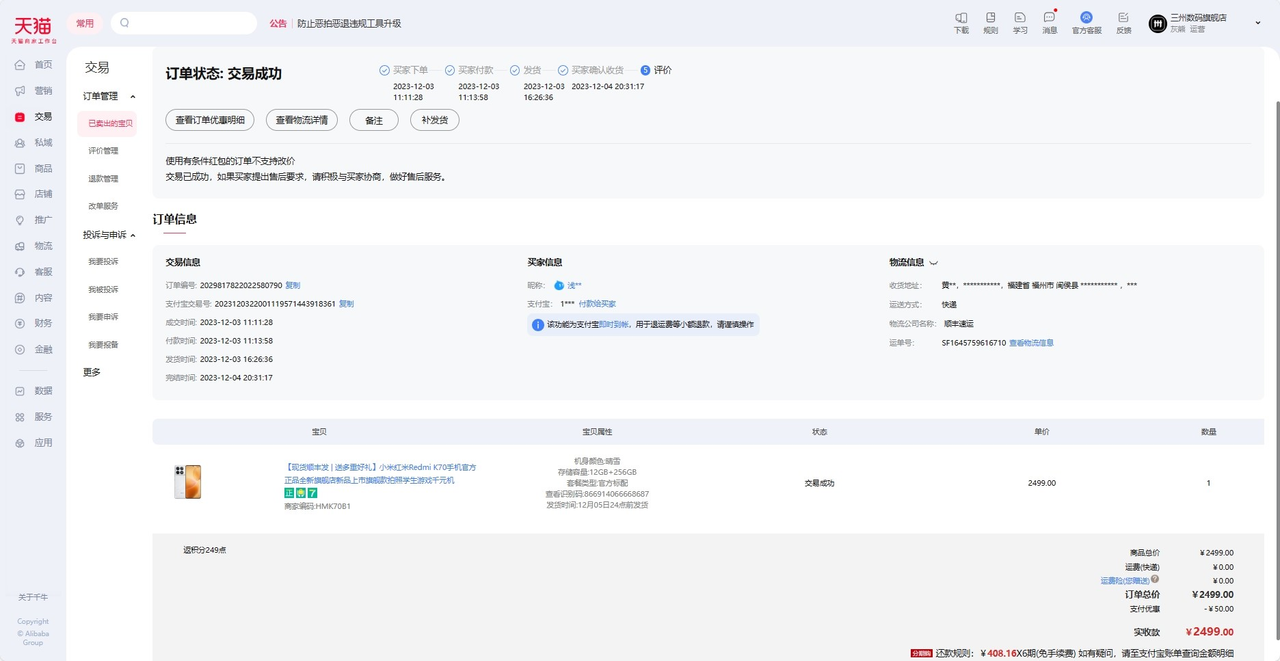The height and width of the screenshot is (661, 1280).
Task: Click the tracking number SF1645759616710
Action: (974, 343)
